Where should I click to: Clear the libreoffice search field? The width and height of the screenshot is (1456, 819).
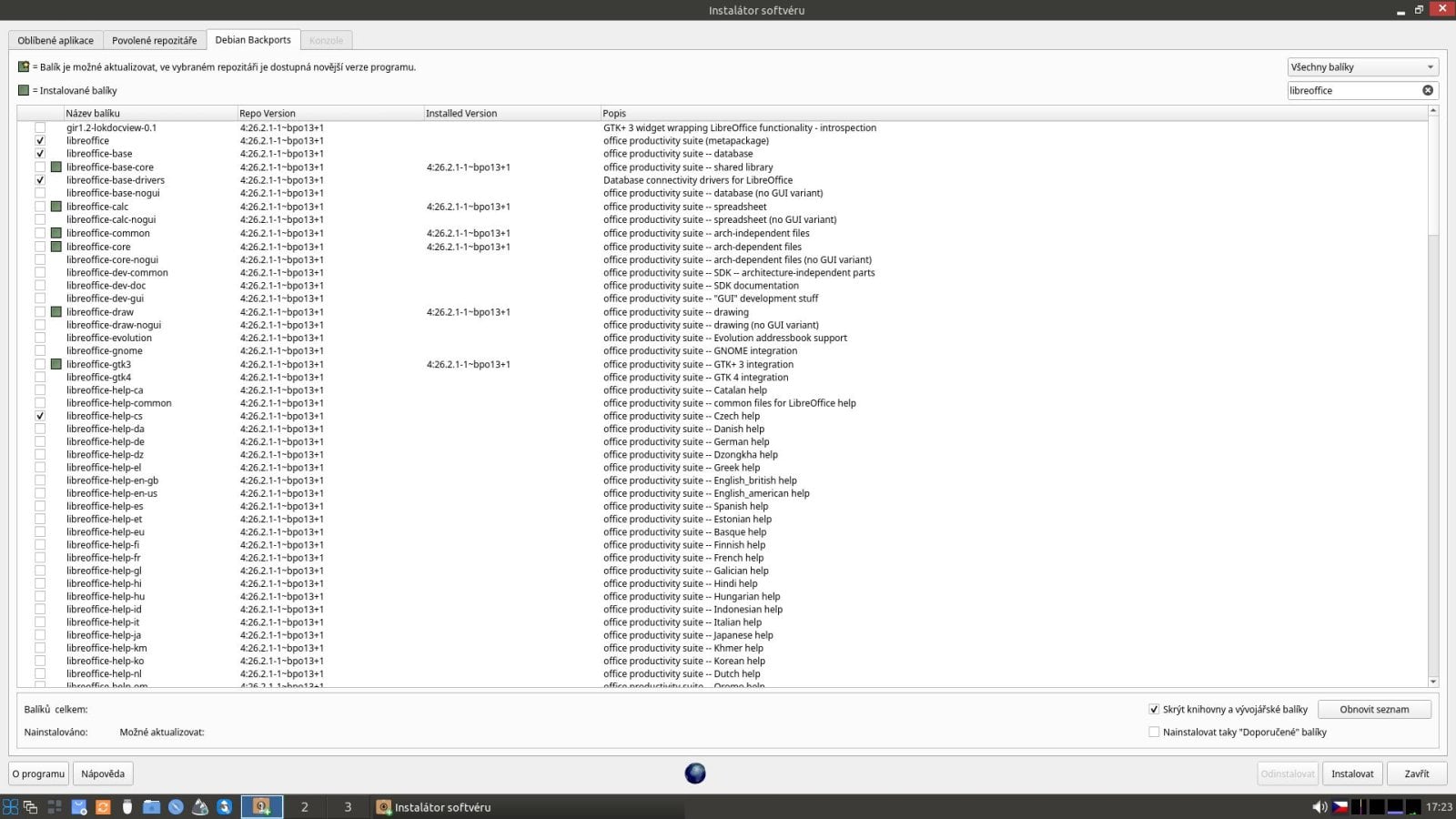[1428, 90]
